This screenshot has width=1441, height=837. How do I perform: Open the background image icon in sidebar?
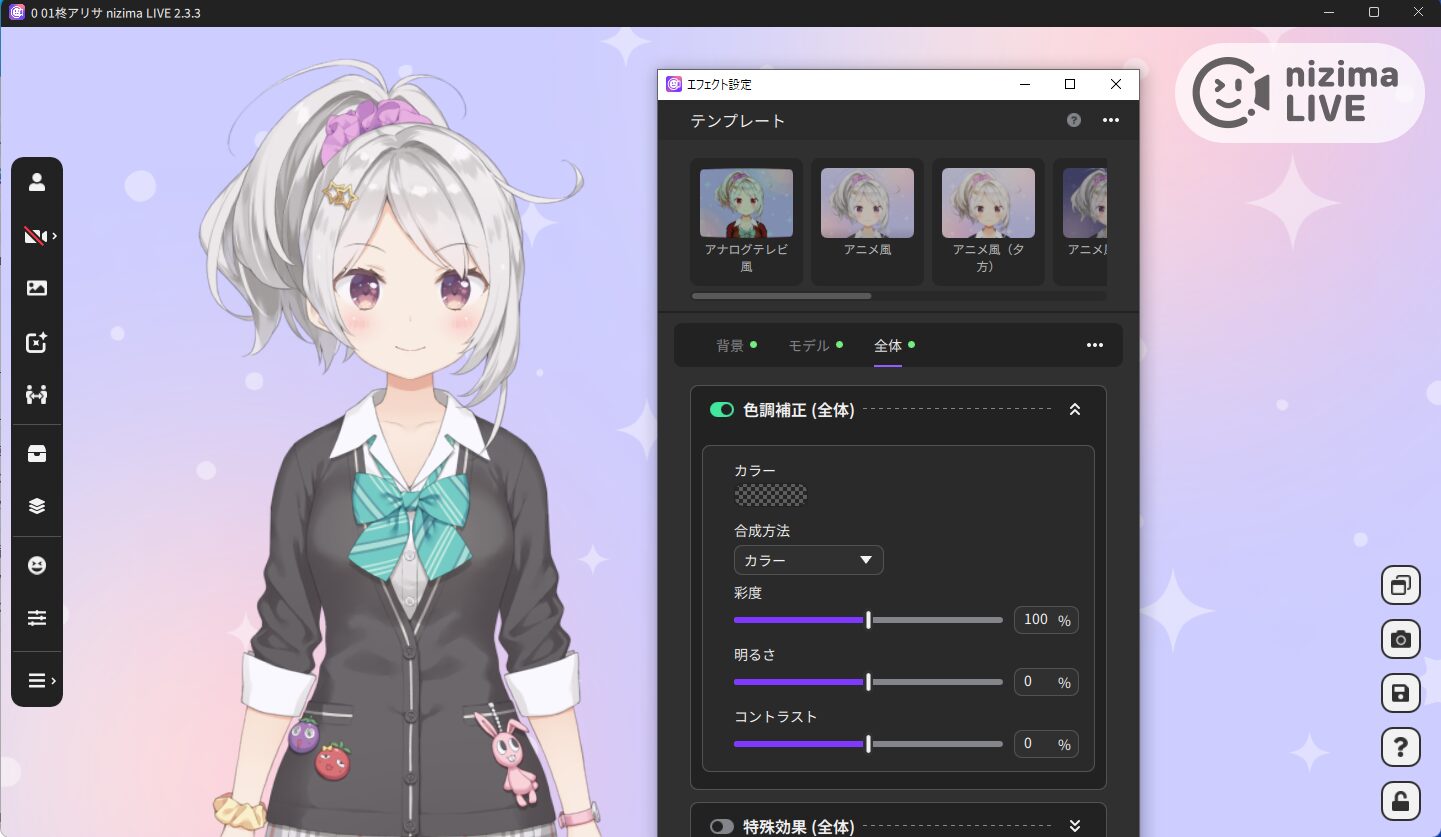37,288
